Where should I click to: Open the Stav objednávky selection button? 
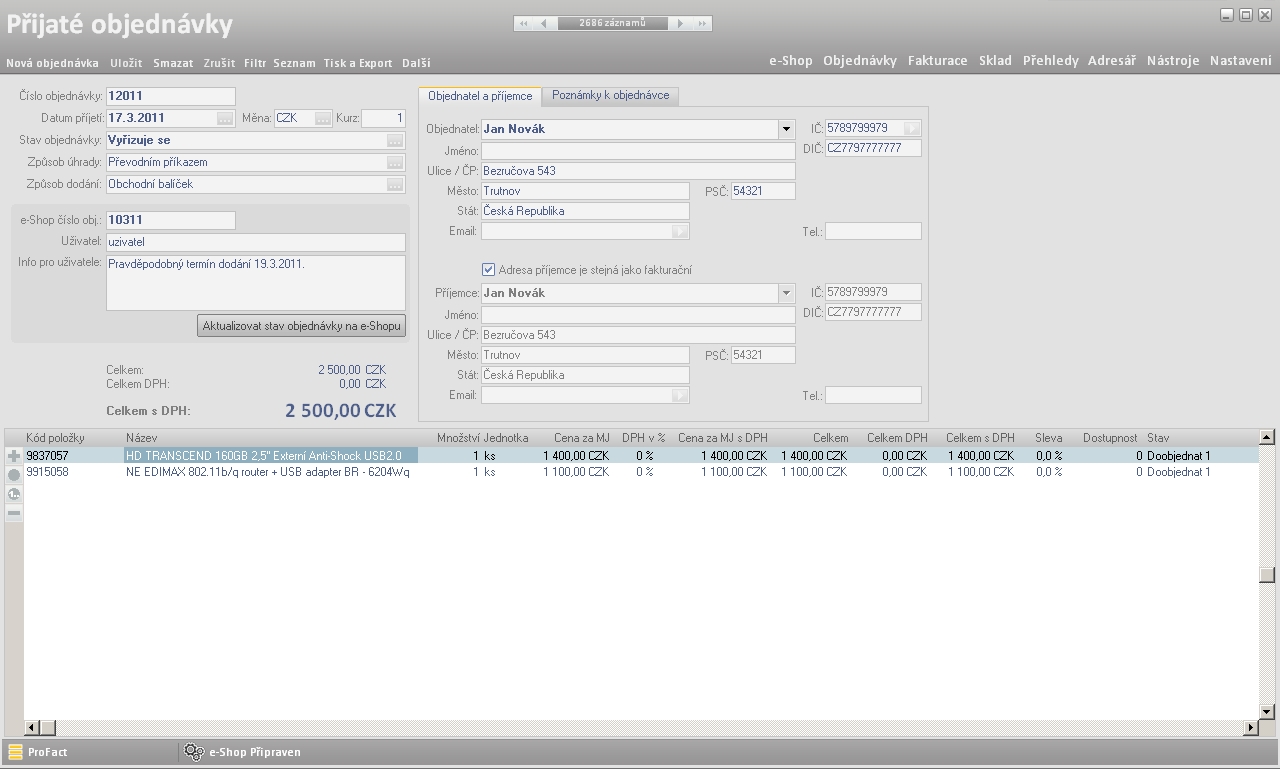click(395, 141)
